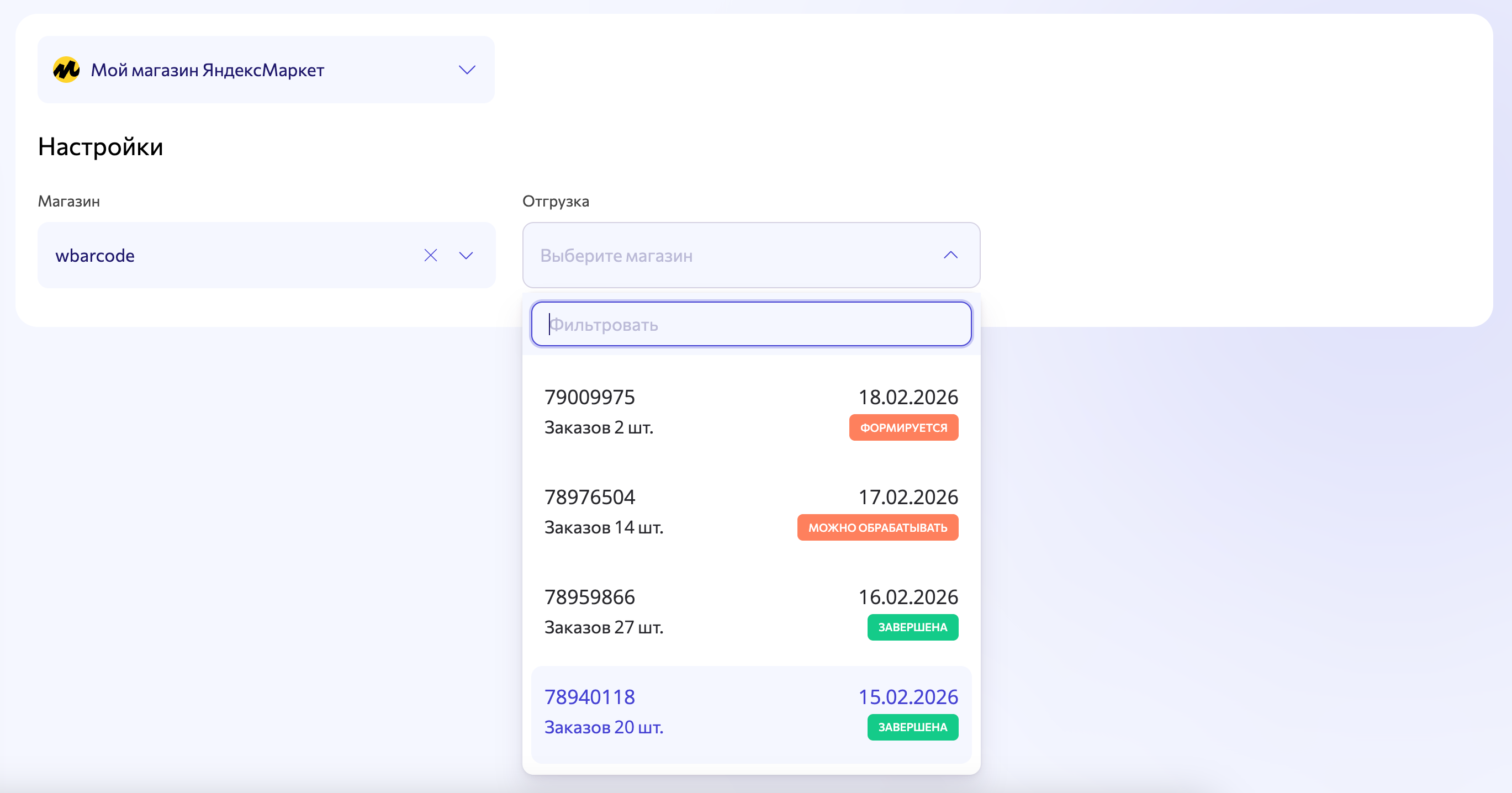
Task: Click ЗАВЕРШЕНА badge for 16.02.2026 shipment
Action: (912, 627)
